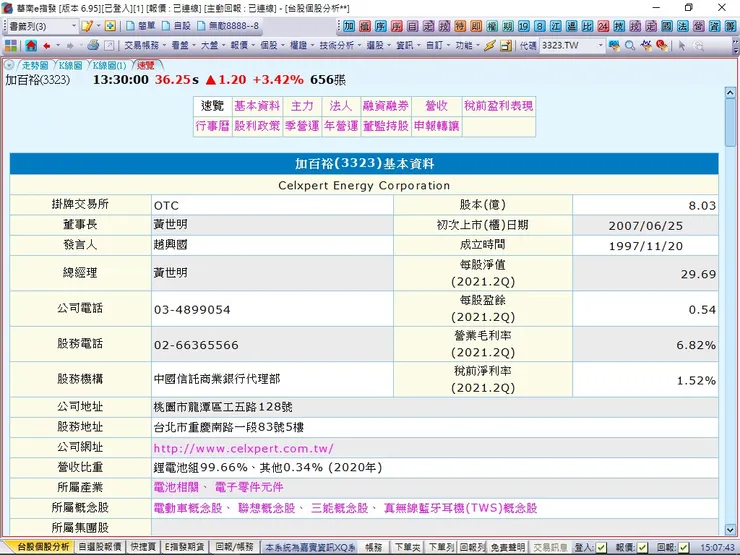740x555 pixels.
Task: Click the lightning bolt quick order icon
Action: coord(490,46)
